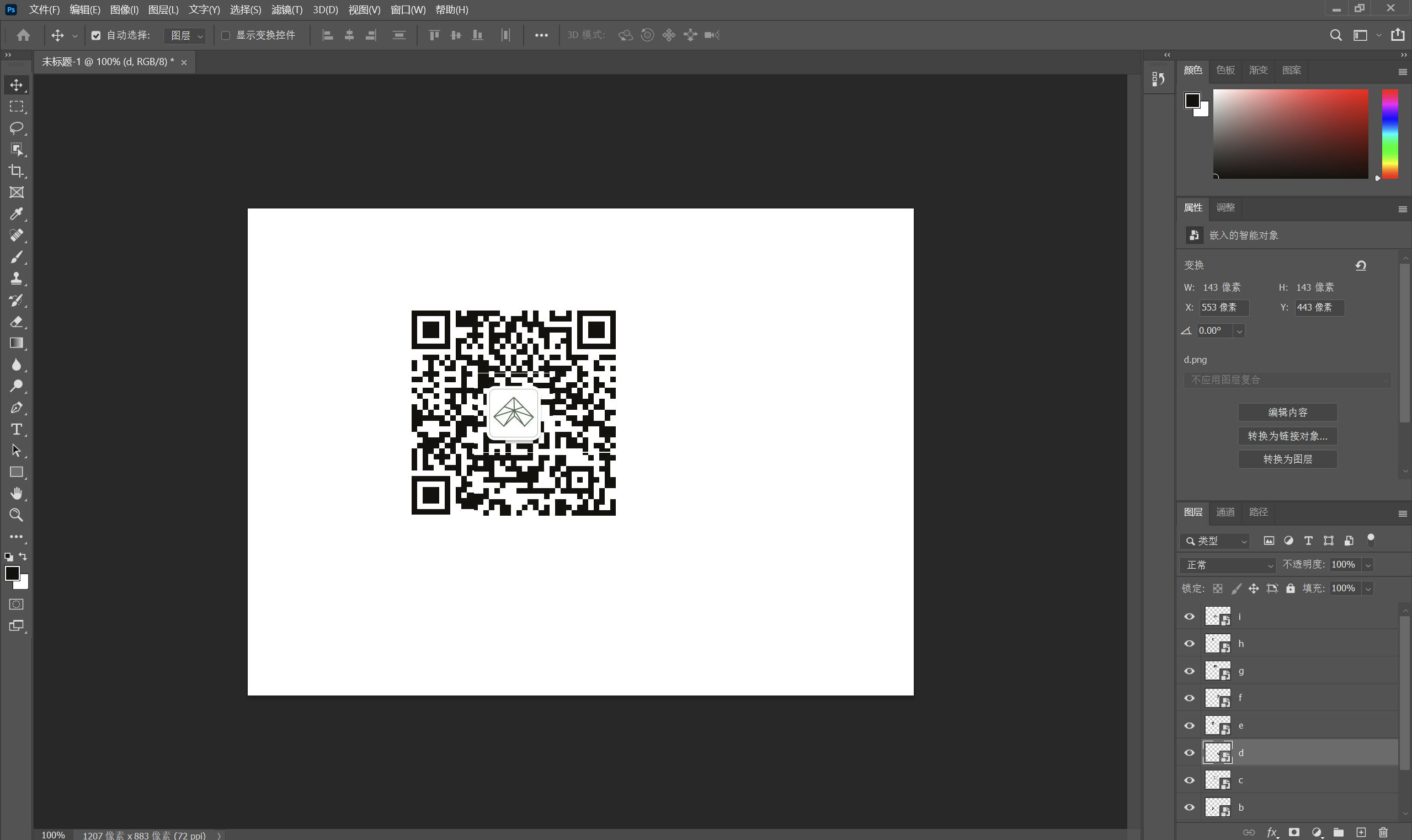1412x840 pixels.
Task: Switch to the 调整 tab
Action: click(x=1225, y=208)
